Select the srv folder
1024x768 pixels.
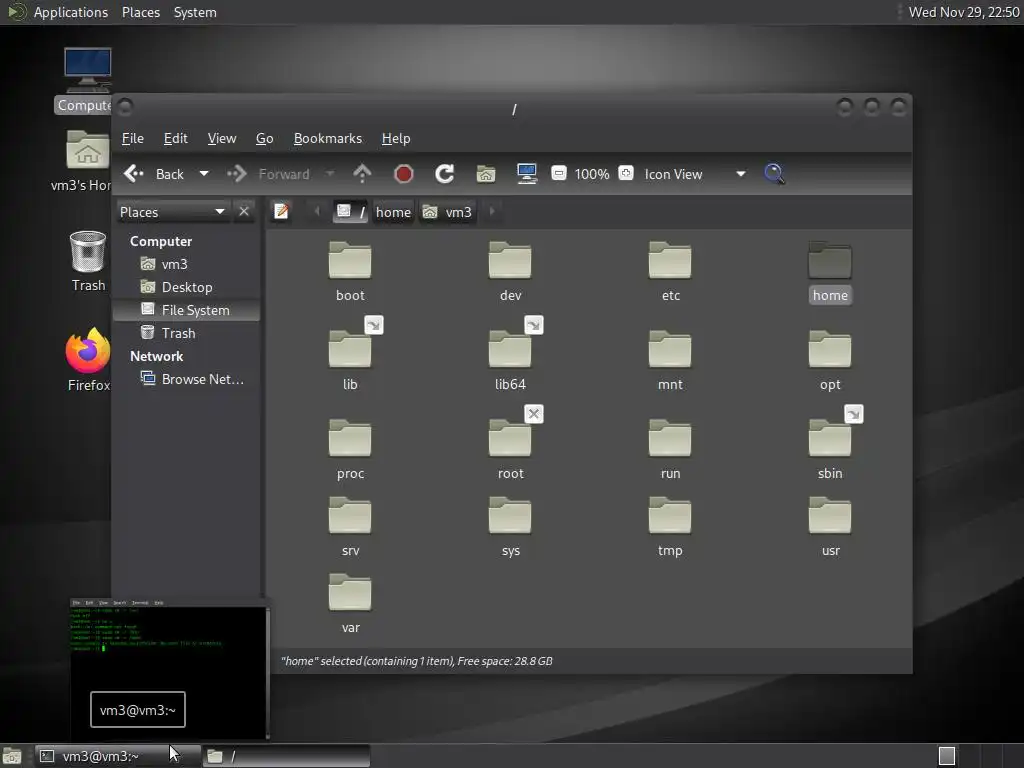pyautogui.click(x=350, y=526)
